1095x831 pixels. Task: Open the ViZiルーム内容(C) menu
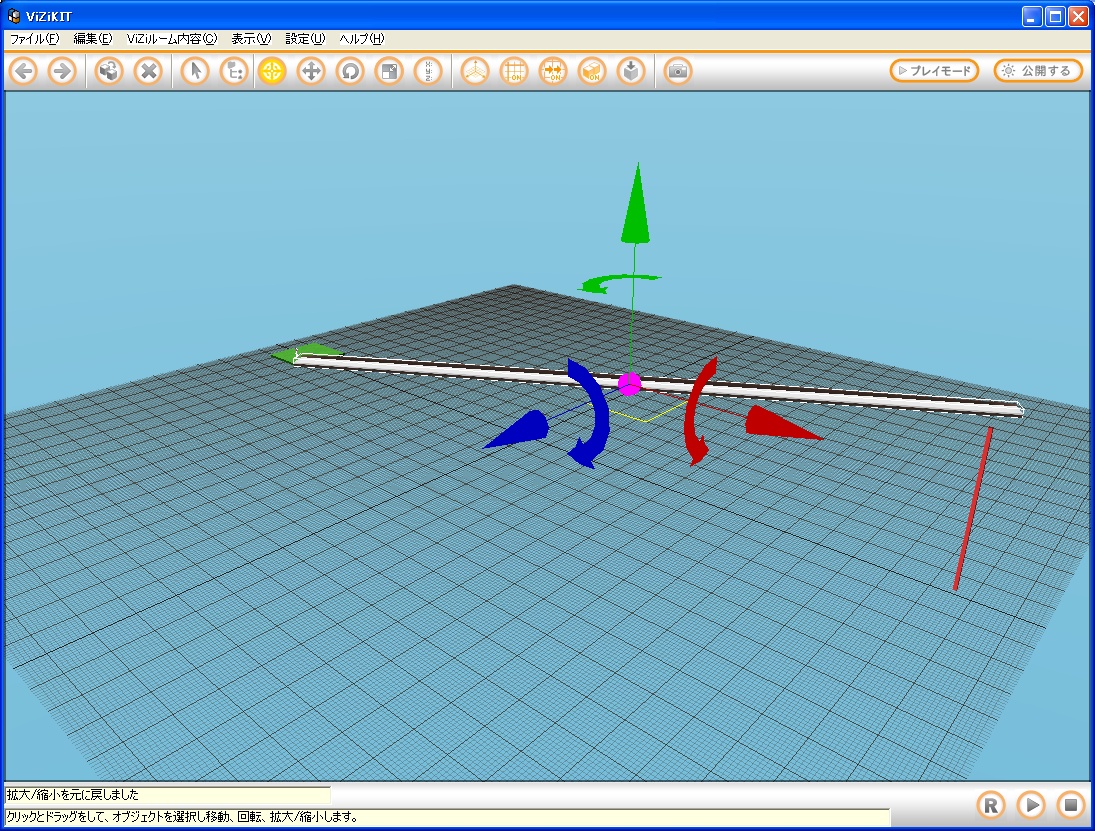tap(171, 39)
